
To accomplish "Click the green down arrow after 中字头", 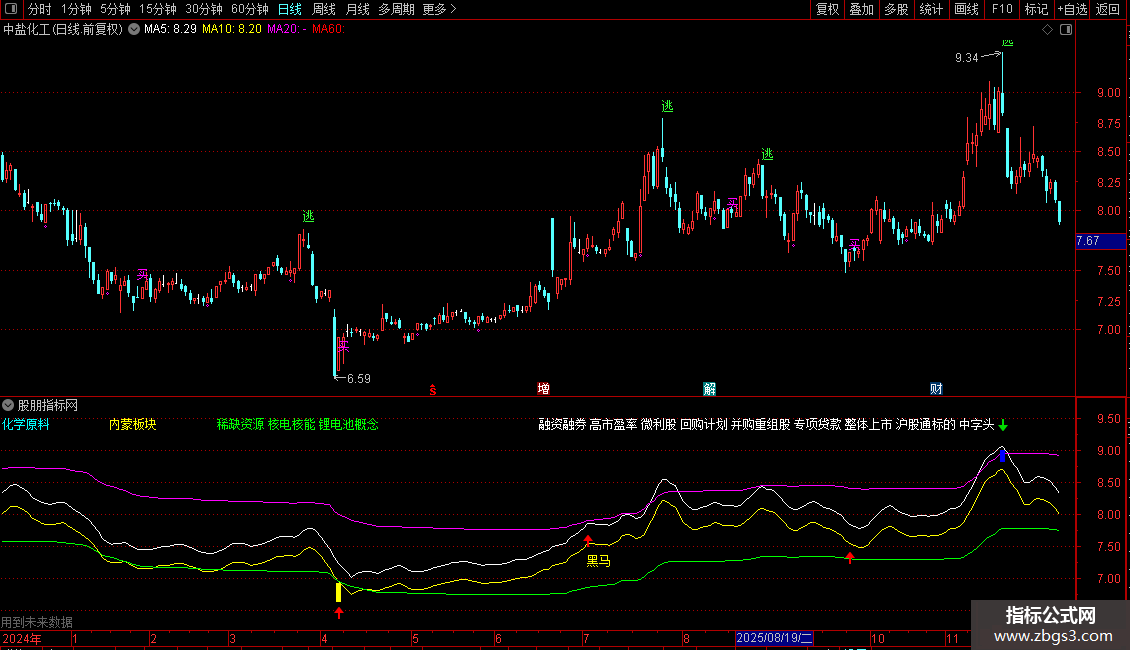I will (1003, 425).
